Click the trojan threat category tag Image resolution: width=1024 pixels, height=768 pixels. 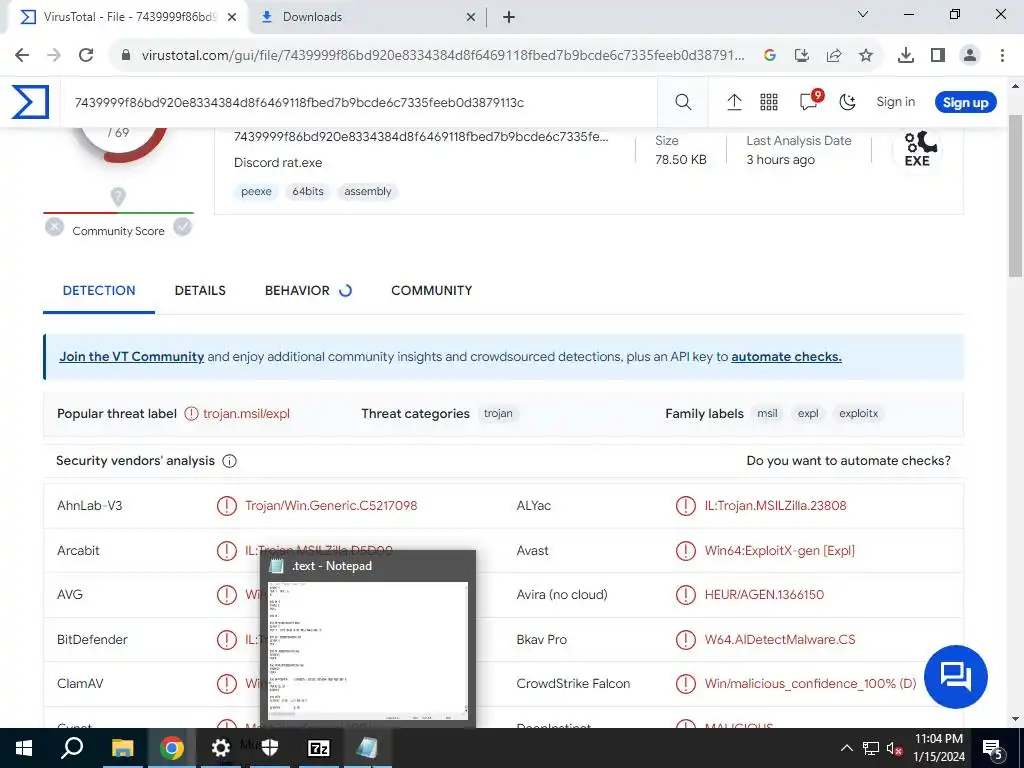(498, 413)
